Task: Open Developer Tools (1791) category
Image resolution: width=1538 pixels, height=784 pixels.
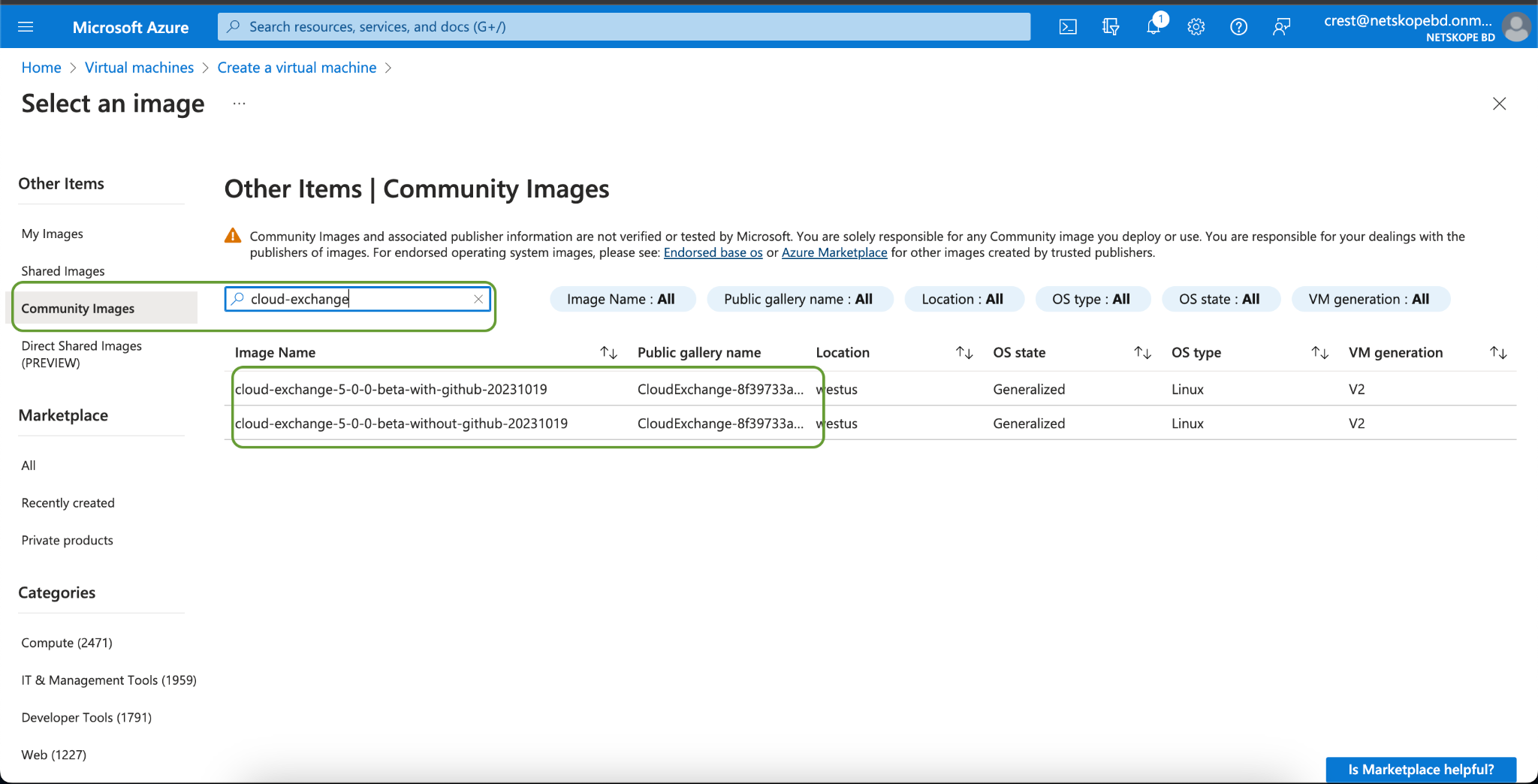Action: click(86, 717)
